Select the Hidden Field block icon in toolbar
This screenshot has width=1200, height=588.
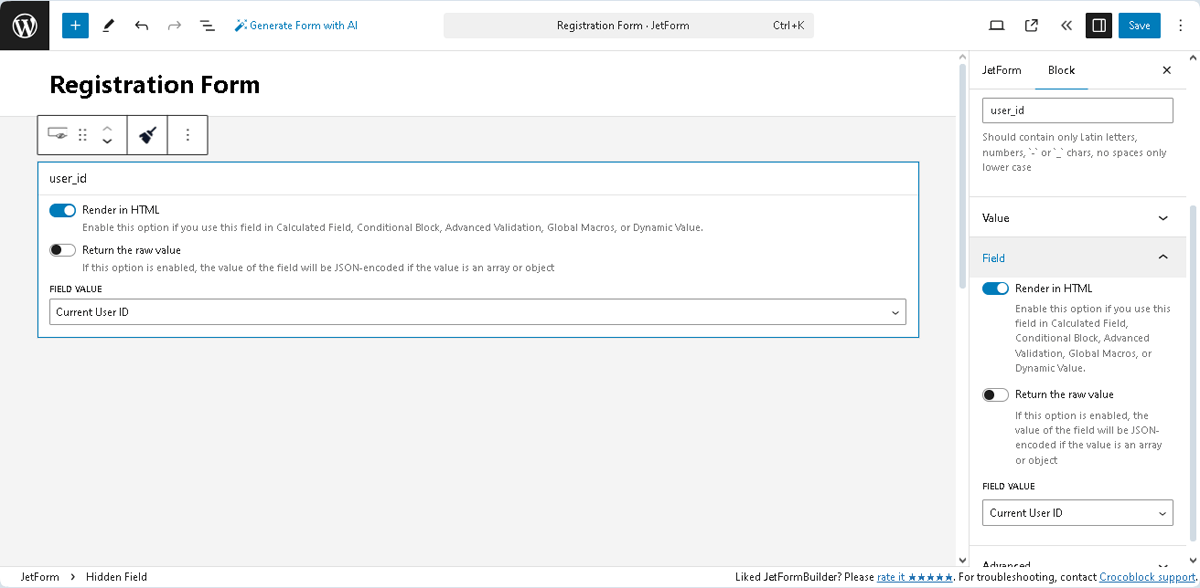[57, 134]
